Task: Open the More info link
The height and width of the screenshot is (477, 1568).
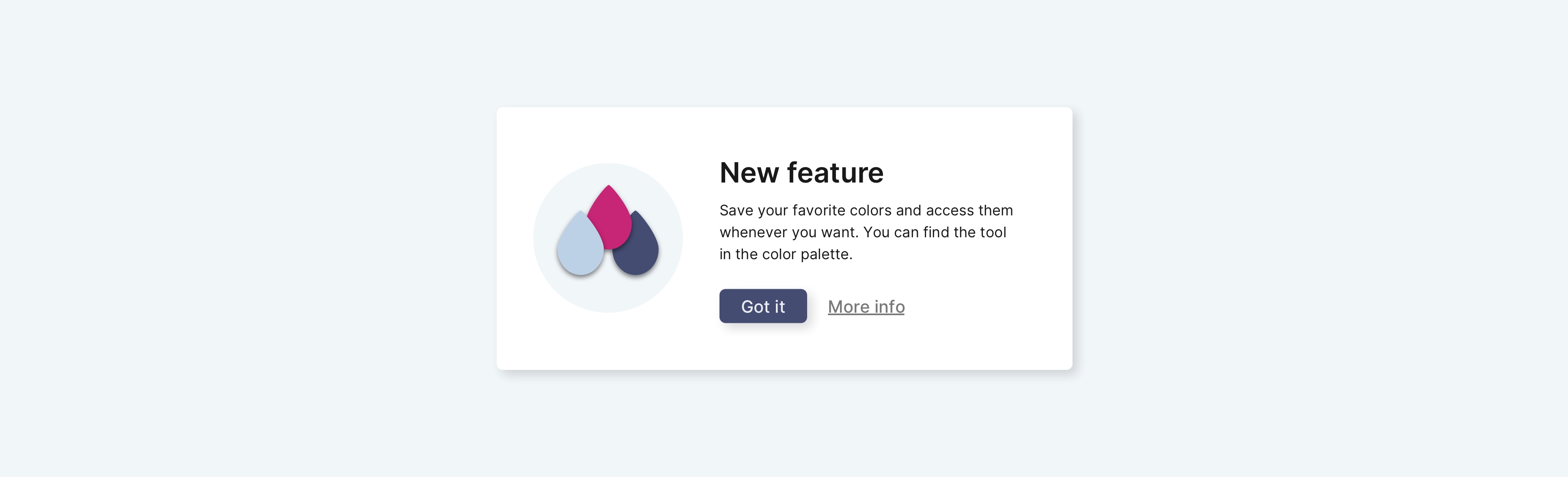Action: pyautogui.click(x=866, y=307)
